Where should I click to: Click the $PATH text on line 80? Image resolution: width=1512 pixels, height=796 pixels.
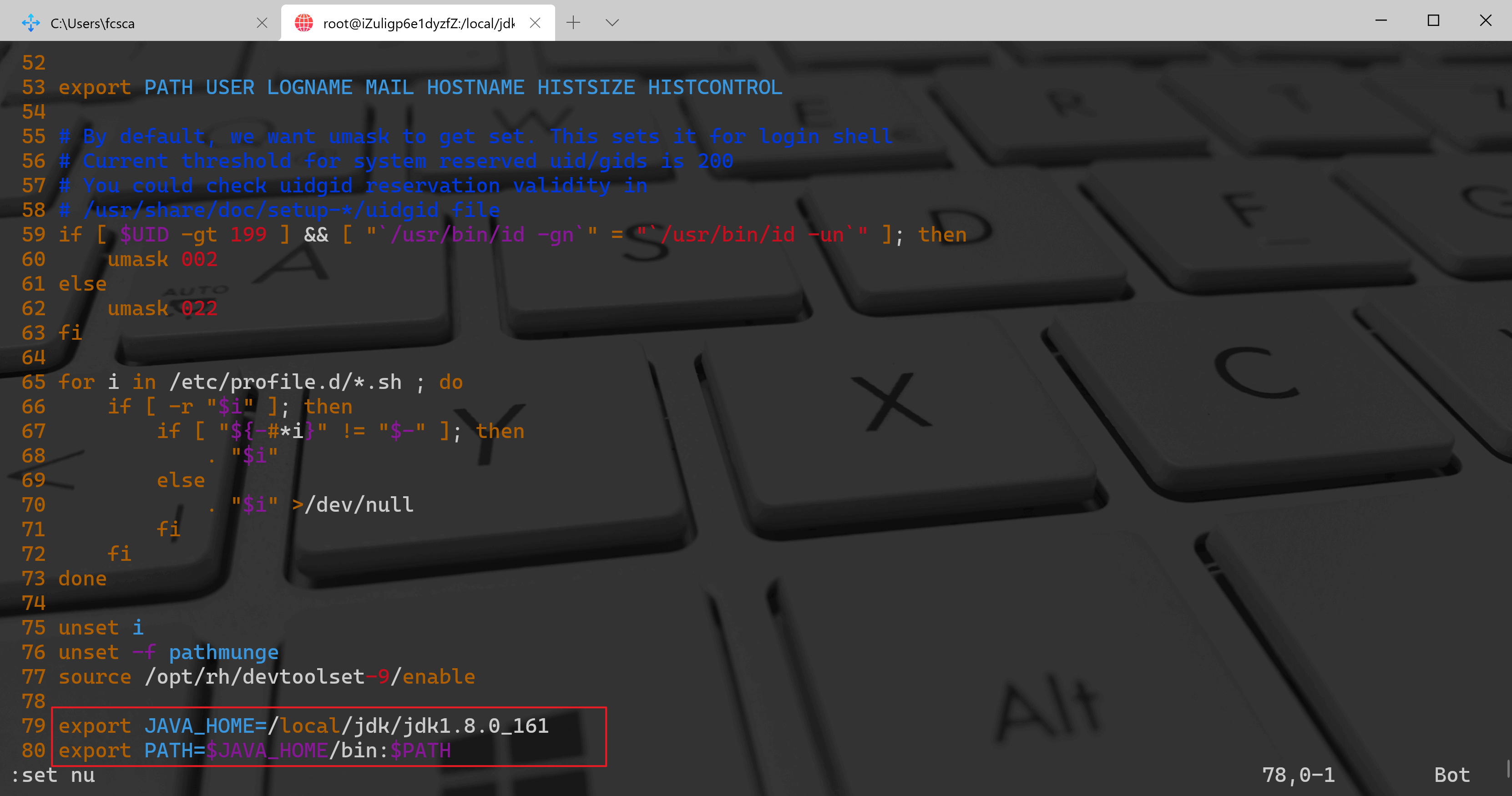coord(420,751)
